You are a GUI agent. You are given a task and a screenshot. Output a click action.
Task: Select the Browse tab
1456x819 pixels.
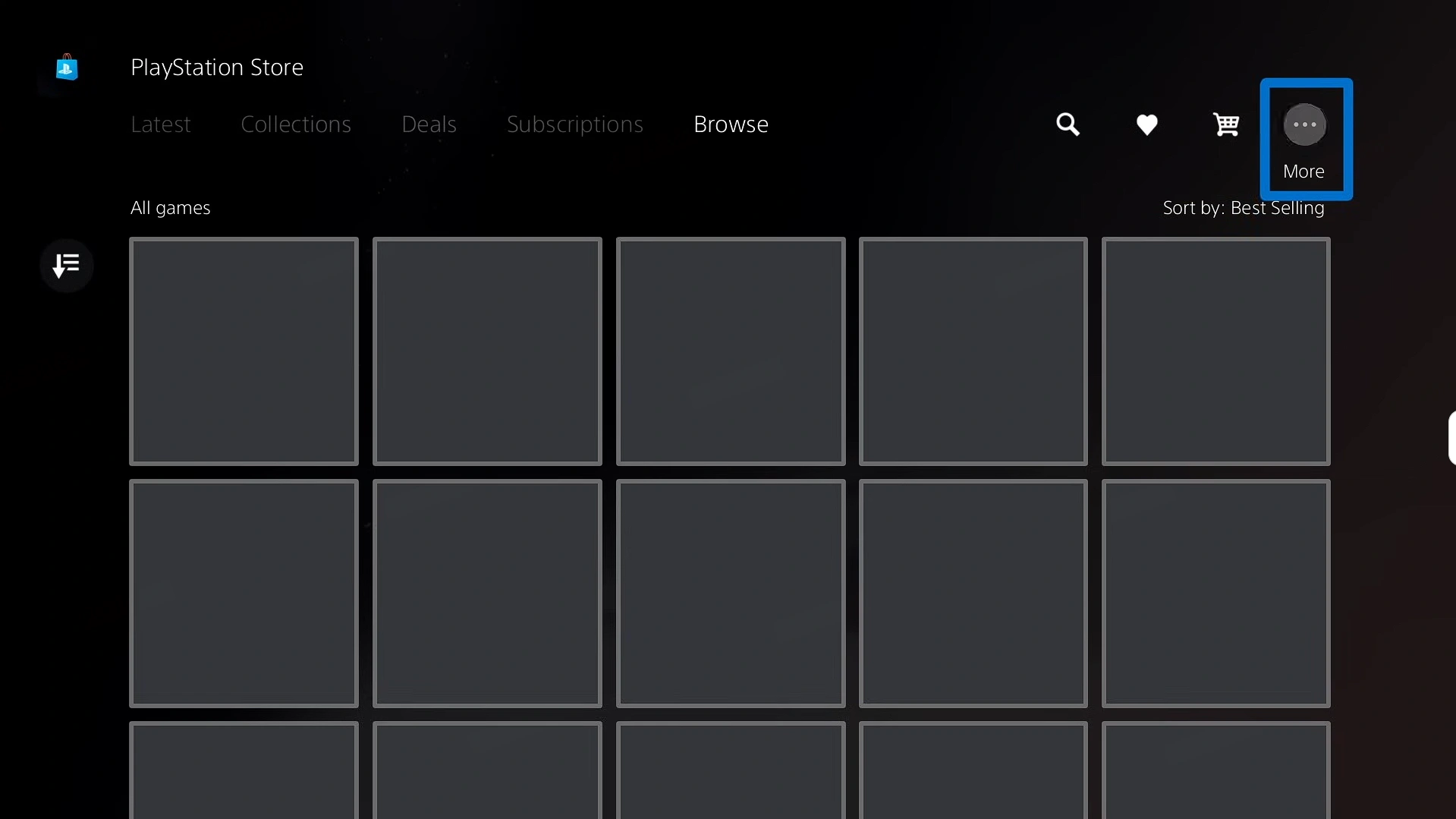coord(731,124)
